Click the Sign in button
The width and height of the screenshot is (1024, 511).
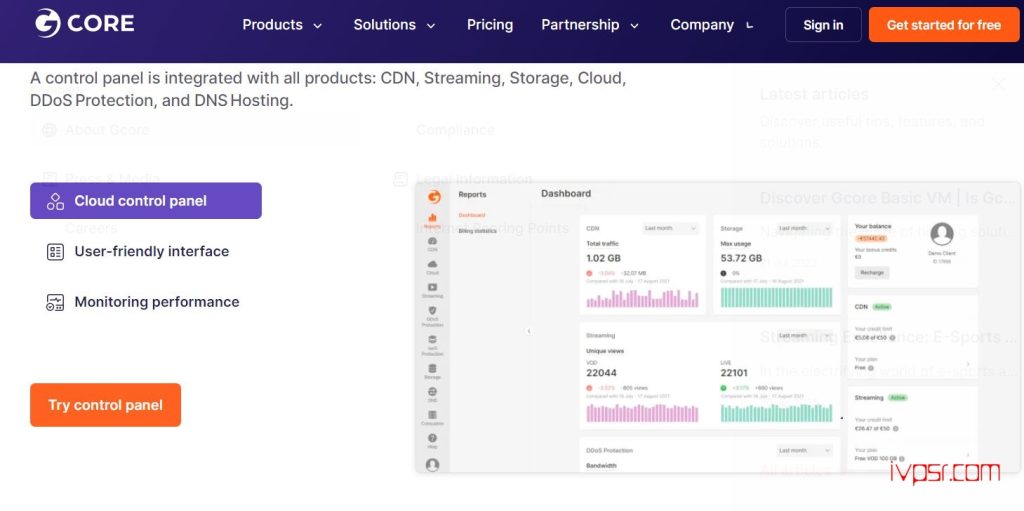click(x=823, y=25)
